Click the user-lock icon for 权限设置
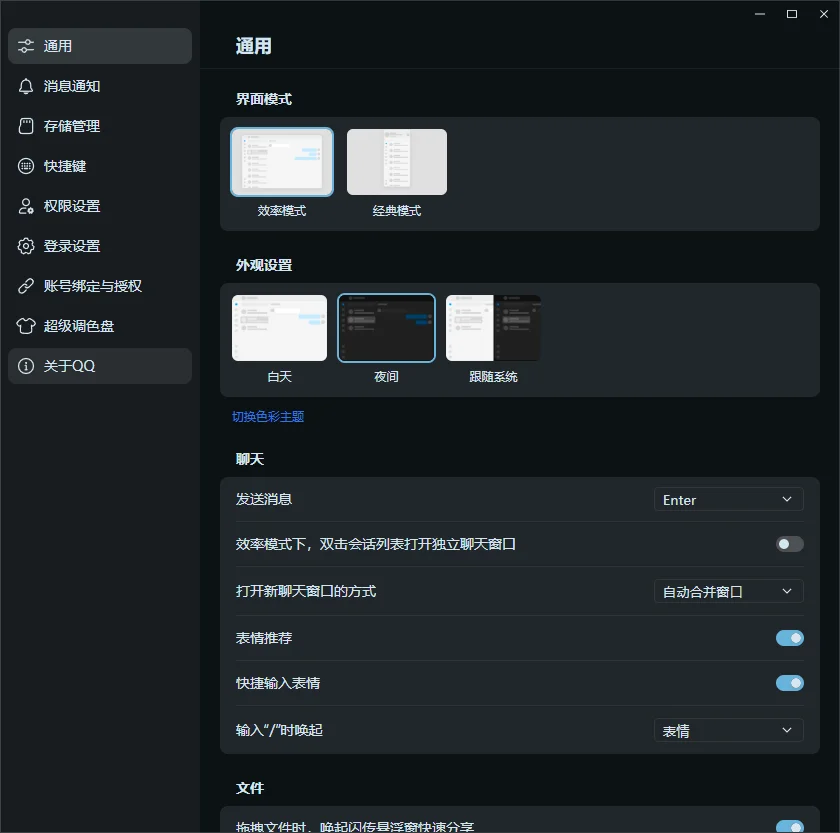This screenshot has width=840, height=833. [x=26, y=206]
